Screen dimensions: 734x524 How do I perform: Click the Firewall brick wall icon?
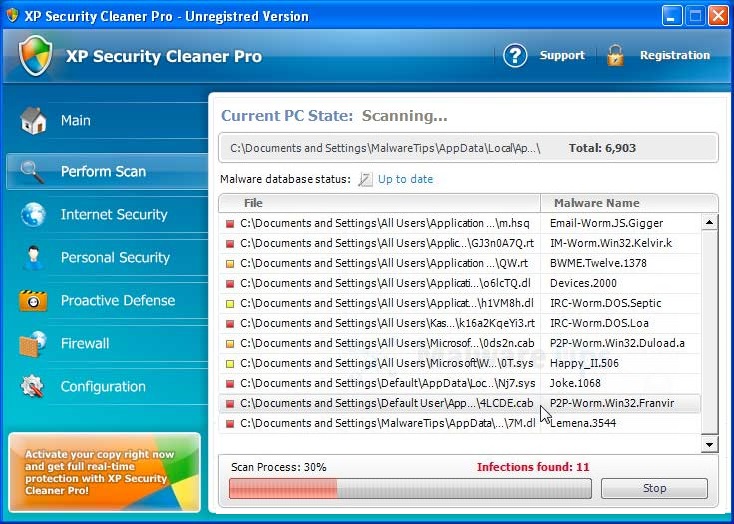pos(33,344)
